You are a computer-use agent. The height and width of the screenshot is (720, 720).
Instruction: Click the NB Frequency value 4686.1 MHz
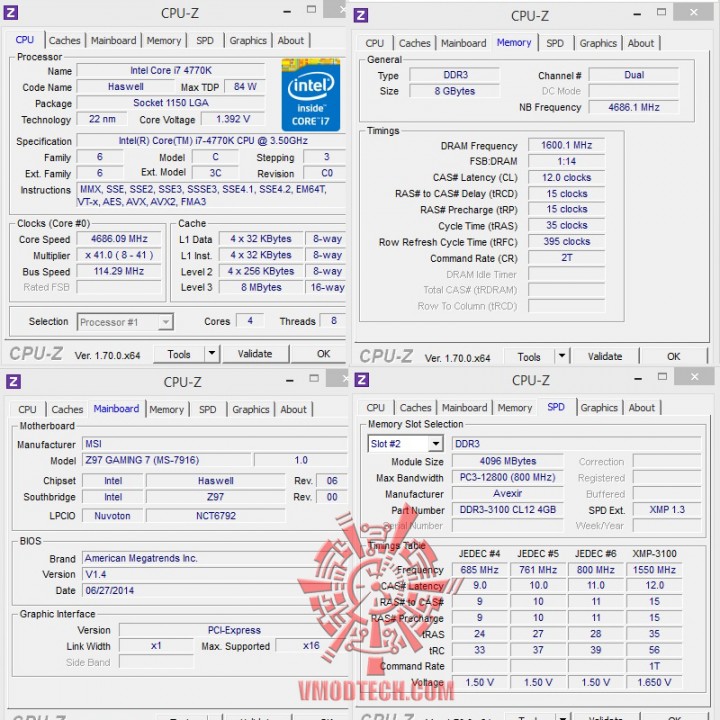pyautogui.click(x=634, y=107)
